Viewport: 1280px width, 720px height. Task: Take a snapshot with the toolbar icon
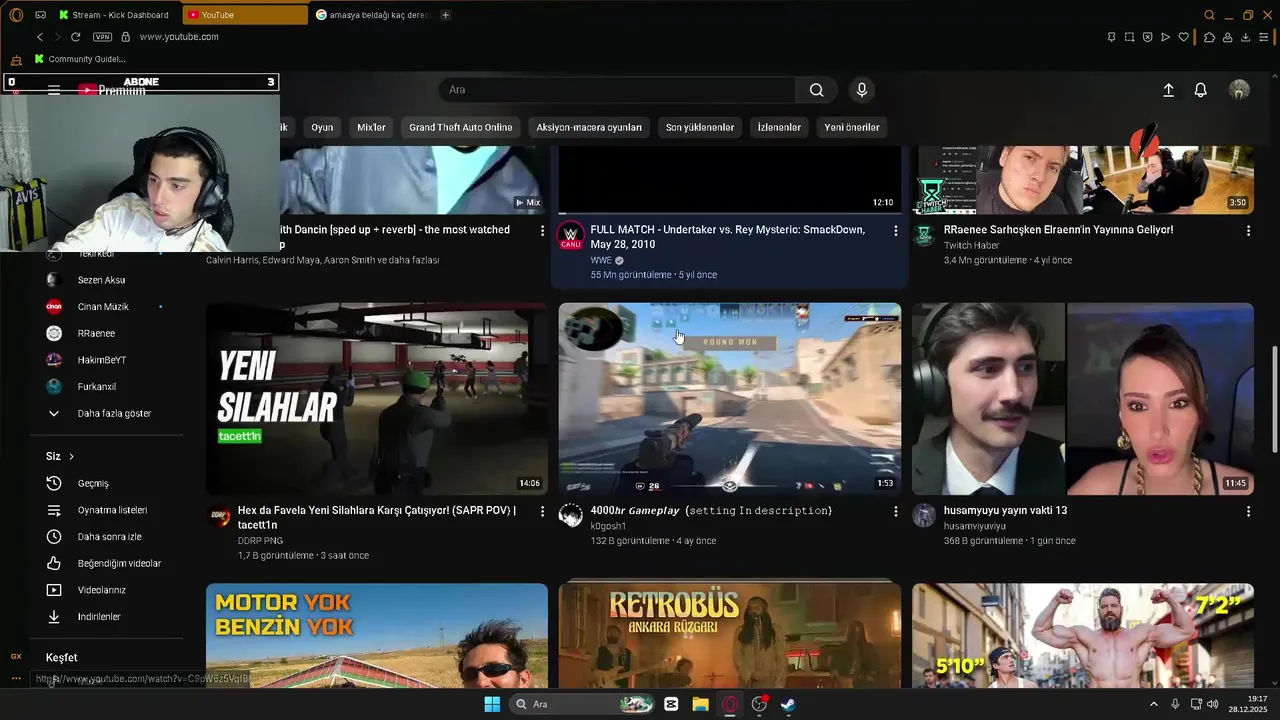click(1129, 37)
